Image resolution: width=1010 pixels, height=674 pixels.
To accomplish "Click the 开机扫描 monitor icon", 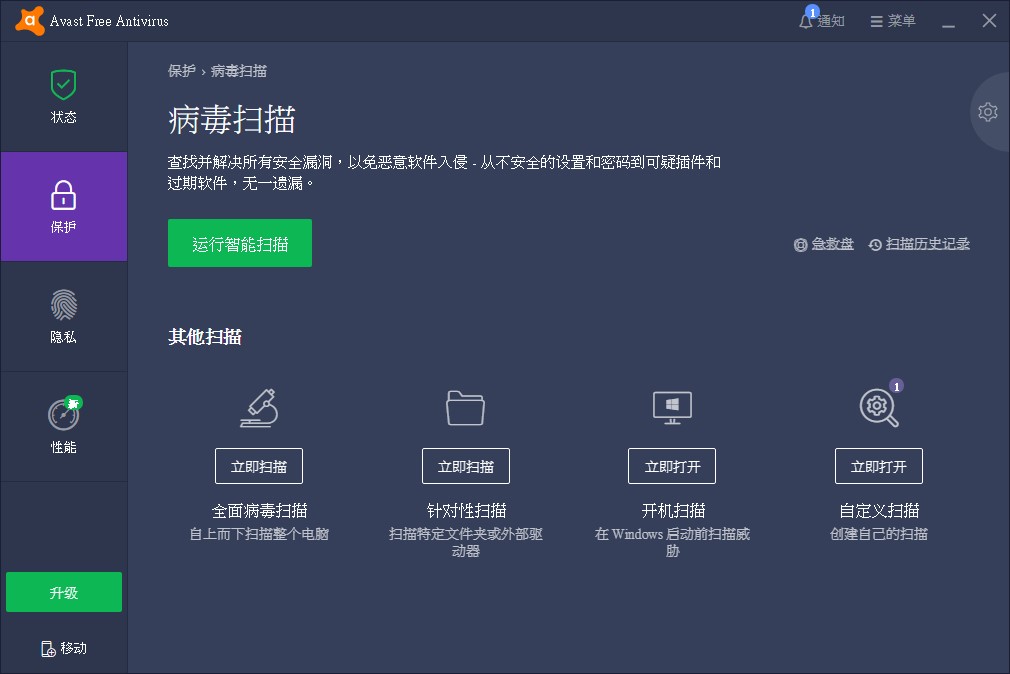I will (671, 408).
